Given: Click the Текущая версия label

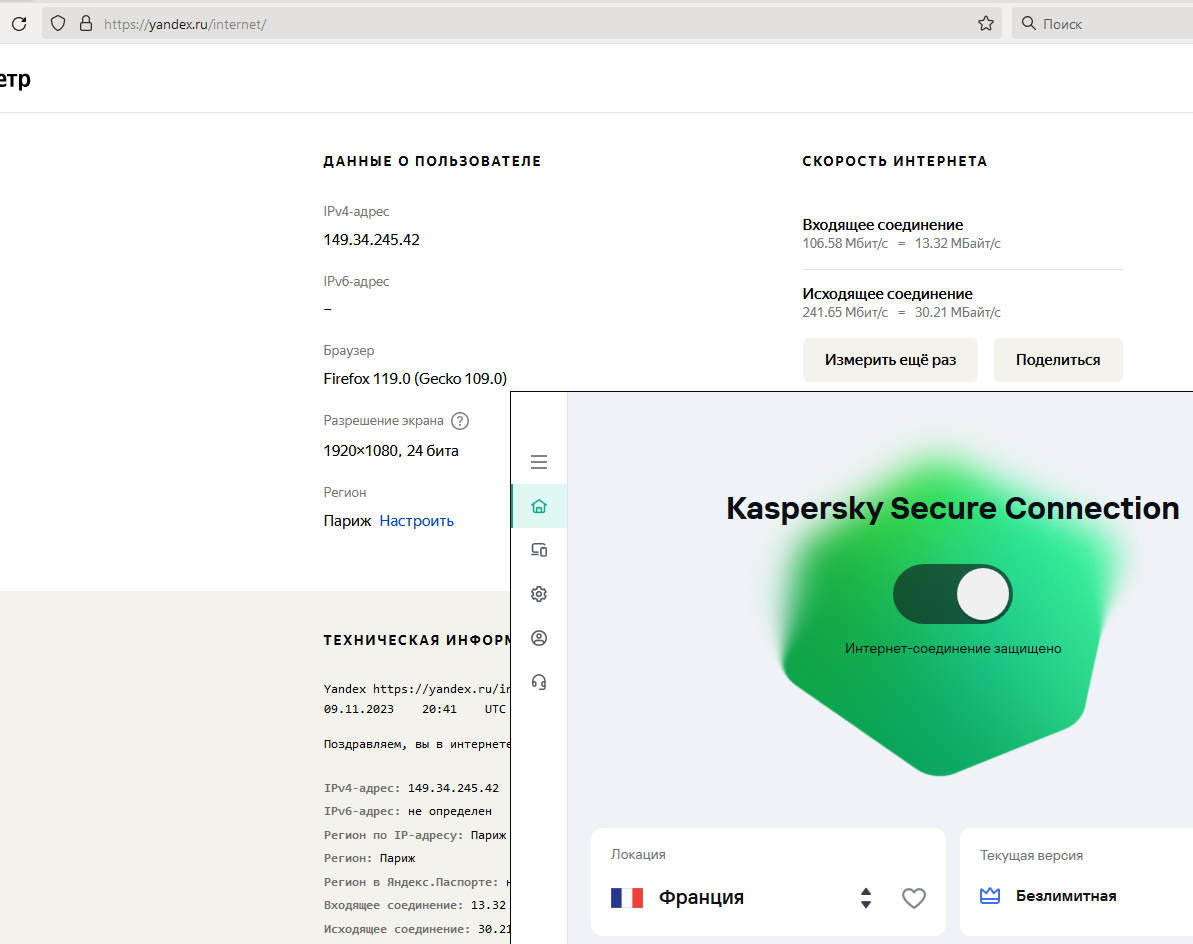Looking at the screenshot, I should 1031,856.
